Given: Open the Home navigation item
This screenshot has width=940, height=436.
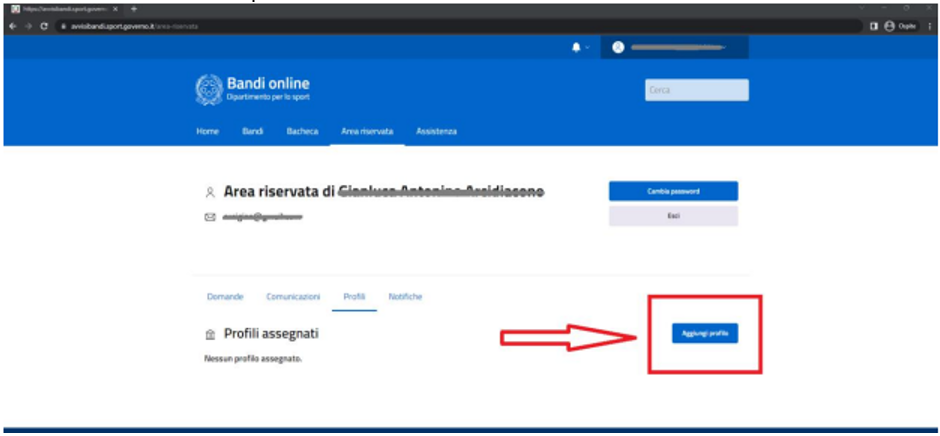Looking at the screenshot, I should point(207,132).
